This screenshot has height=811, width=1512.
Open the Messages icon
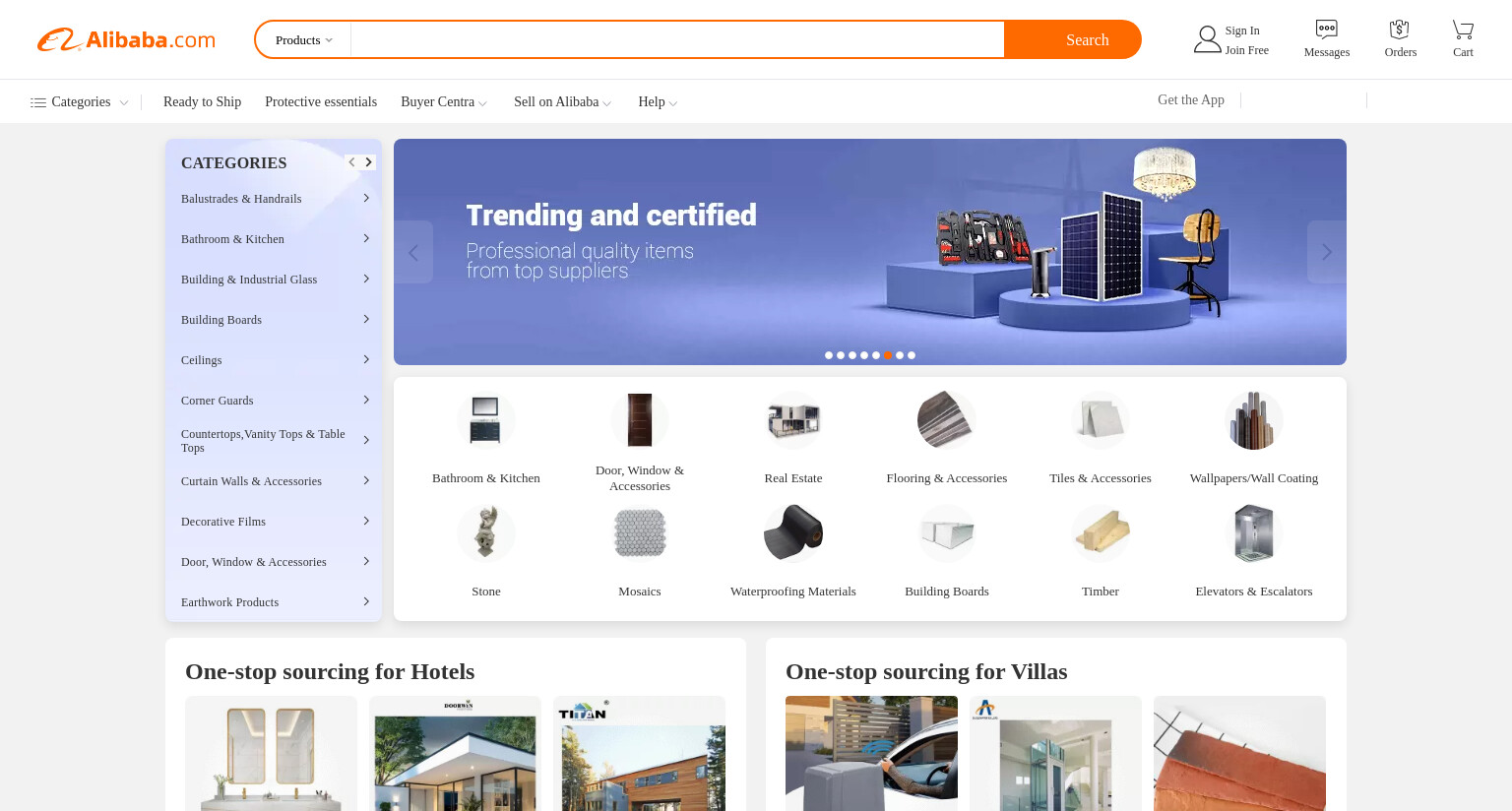1326,30
